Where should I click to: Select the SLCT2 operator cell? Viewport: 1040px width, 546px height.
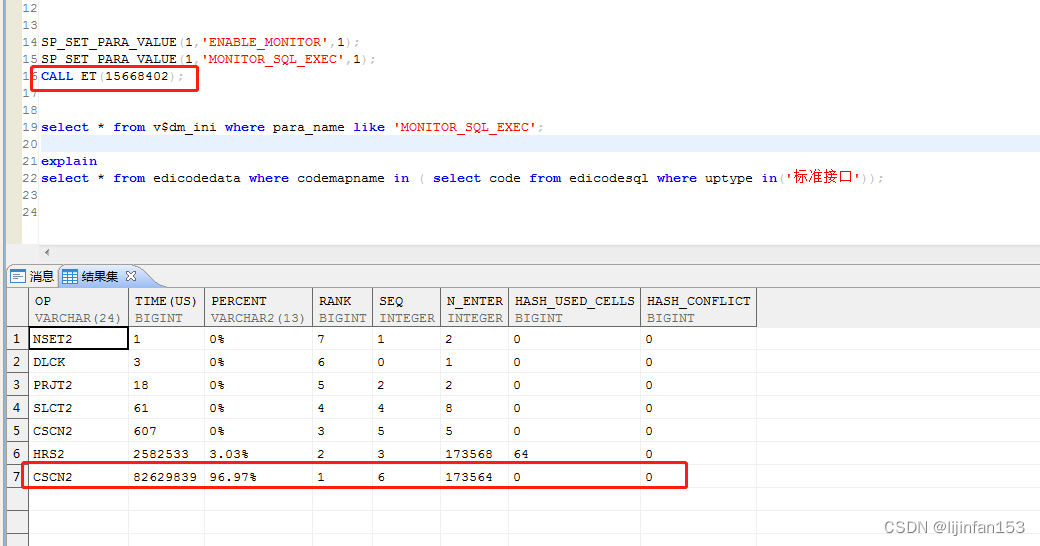[78, 408]
